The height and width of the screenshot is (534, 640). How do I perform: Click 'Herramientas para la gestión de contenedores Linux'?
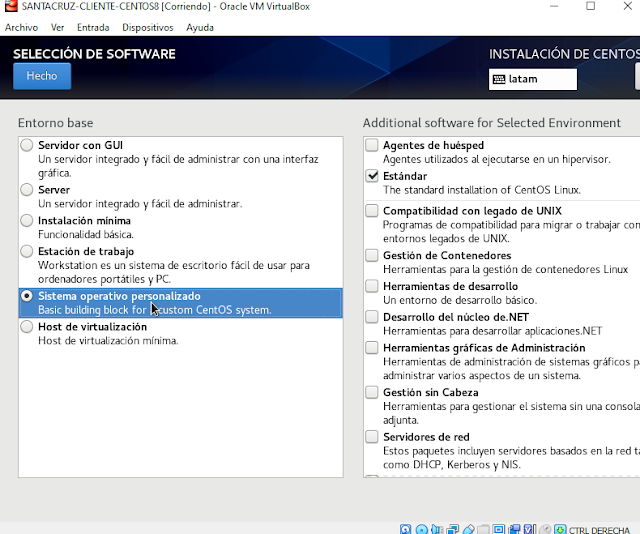click(505, 269)
